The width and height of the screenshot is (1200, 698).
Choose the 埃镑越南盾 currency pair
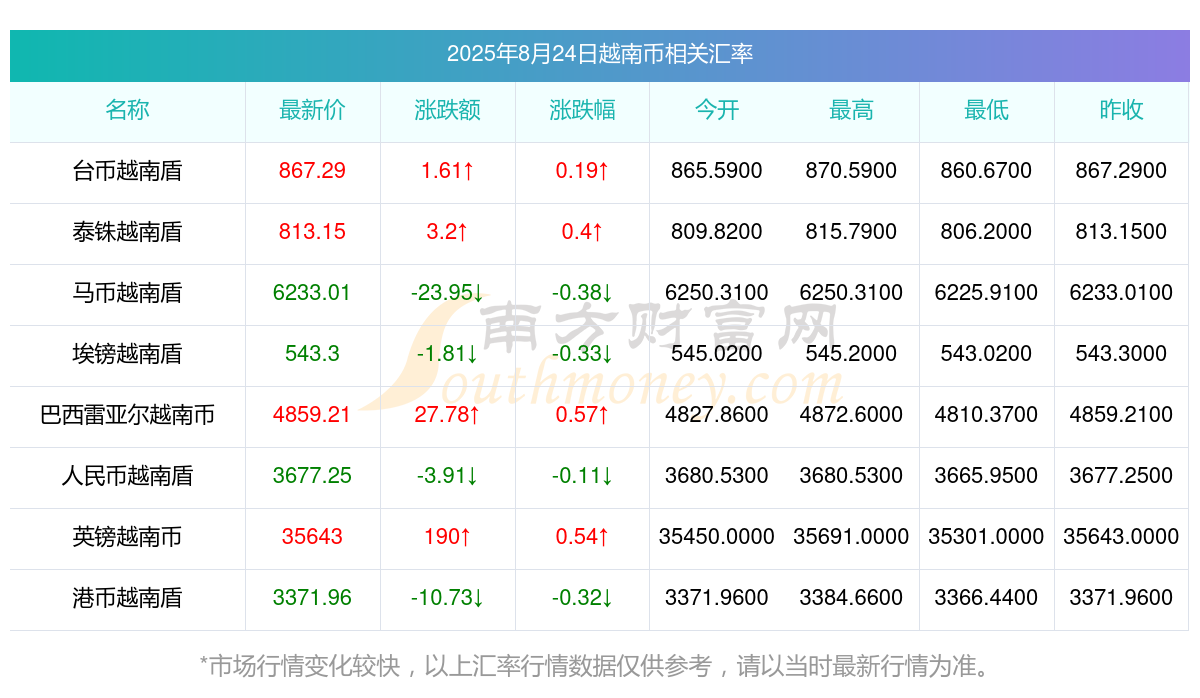click(x=127, y=354)
